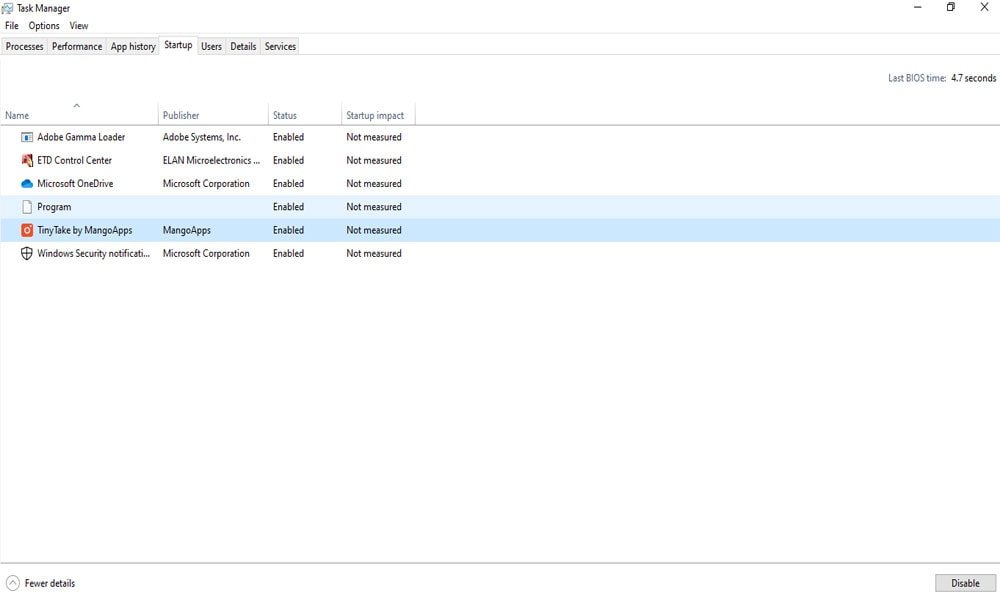Click the Disable button
The image size is (1000, 600).
coord(966,583)
